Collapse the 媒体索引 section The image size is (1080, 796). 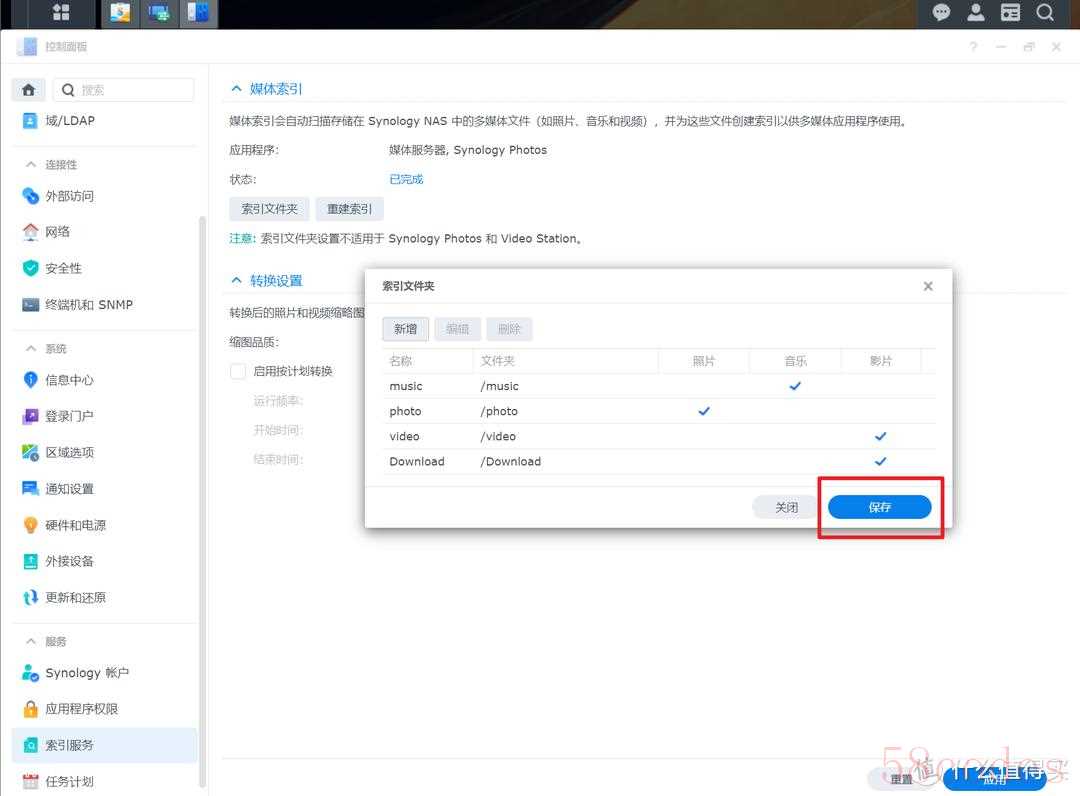point(236,88)
